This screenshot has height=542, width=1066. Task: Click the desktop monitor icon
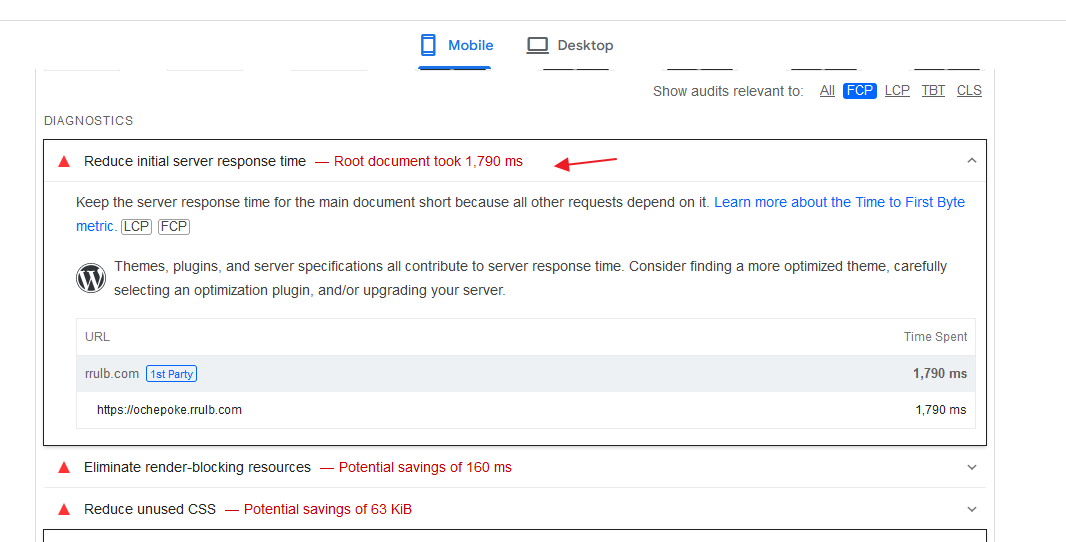(x=537, y=46)
